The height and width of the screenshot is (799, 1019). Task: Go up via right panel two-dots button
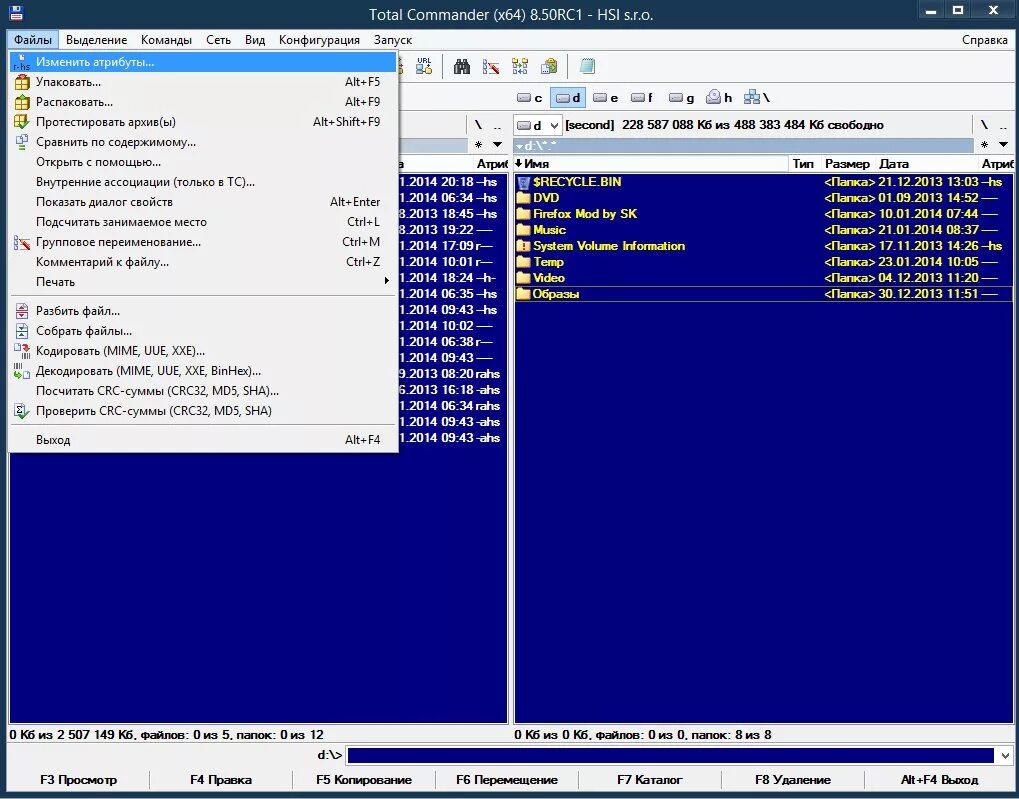click(1003, 125)
